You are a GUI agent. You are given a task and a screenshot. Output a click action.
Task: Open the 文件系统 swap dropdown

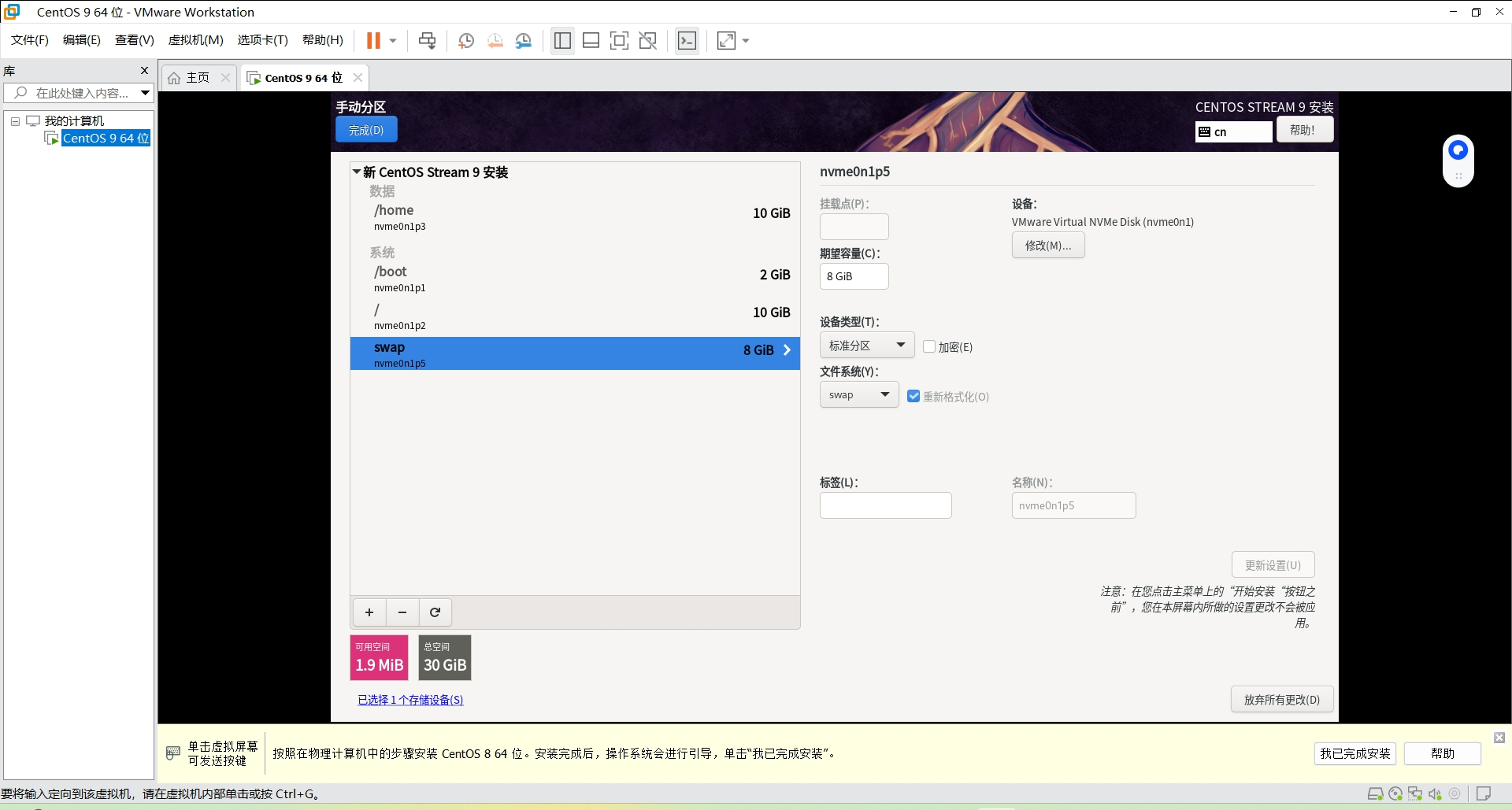coord(859,395)
